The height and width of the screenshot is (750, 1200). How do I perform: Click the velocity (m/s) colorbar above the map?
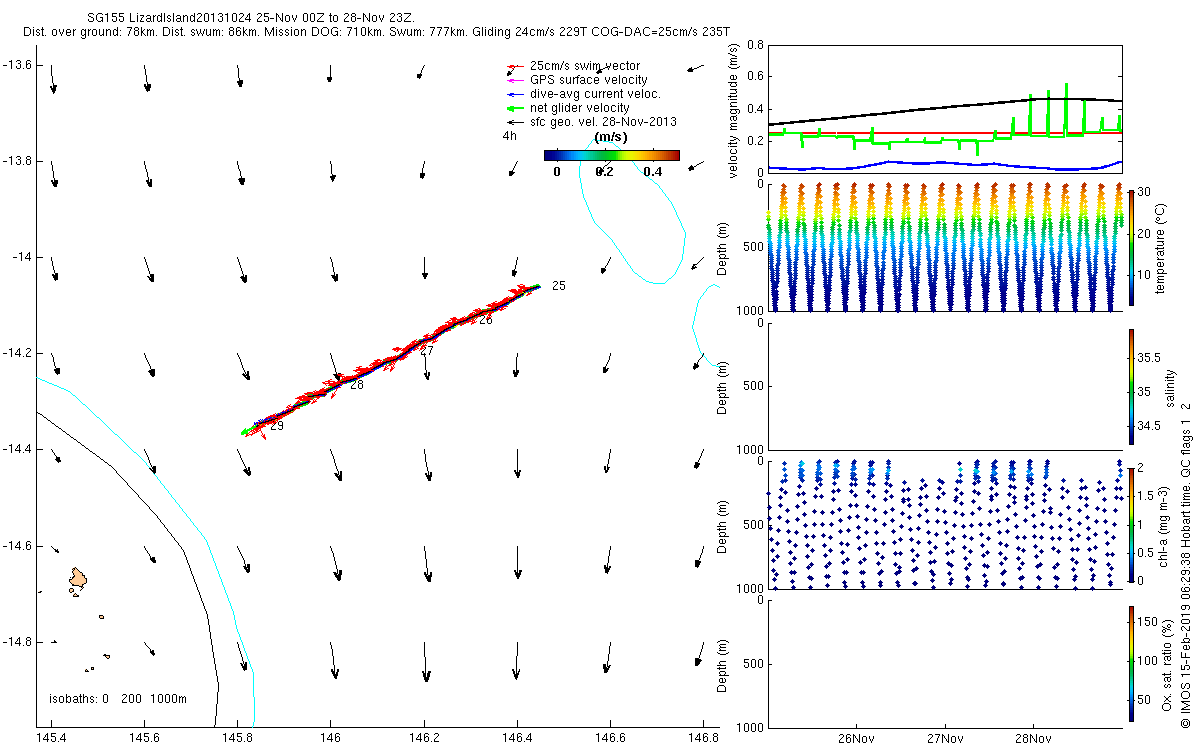pyautogui.click(x=612, y=155)
